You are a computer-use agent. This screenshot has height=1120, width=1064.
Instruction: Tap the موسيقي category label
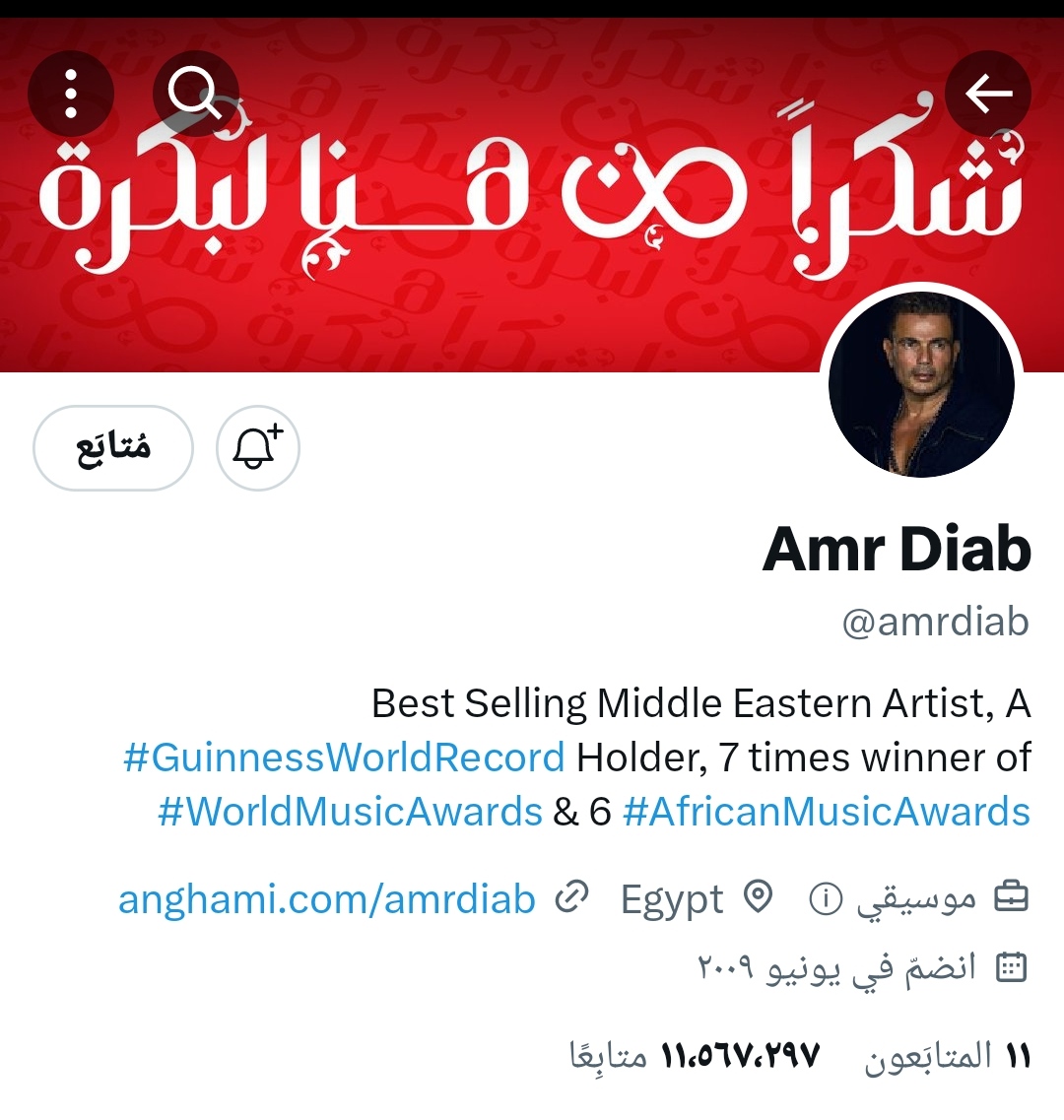click(x=917, y=898)
